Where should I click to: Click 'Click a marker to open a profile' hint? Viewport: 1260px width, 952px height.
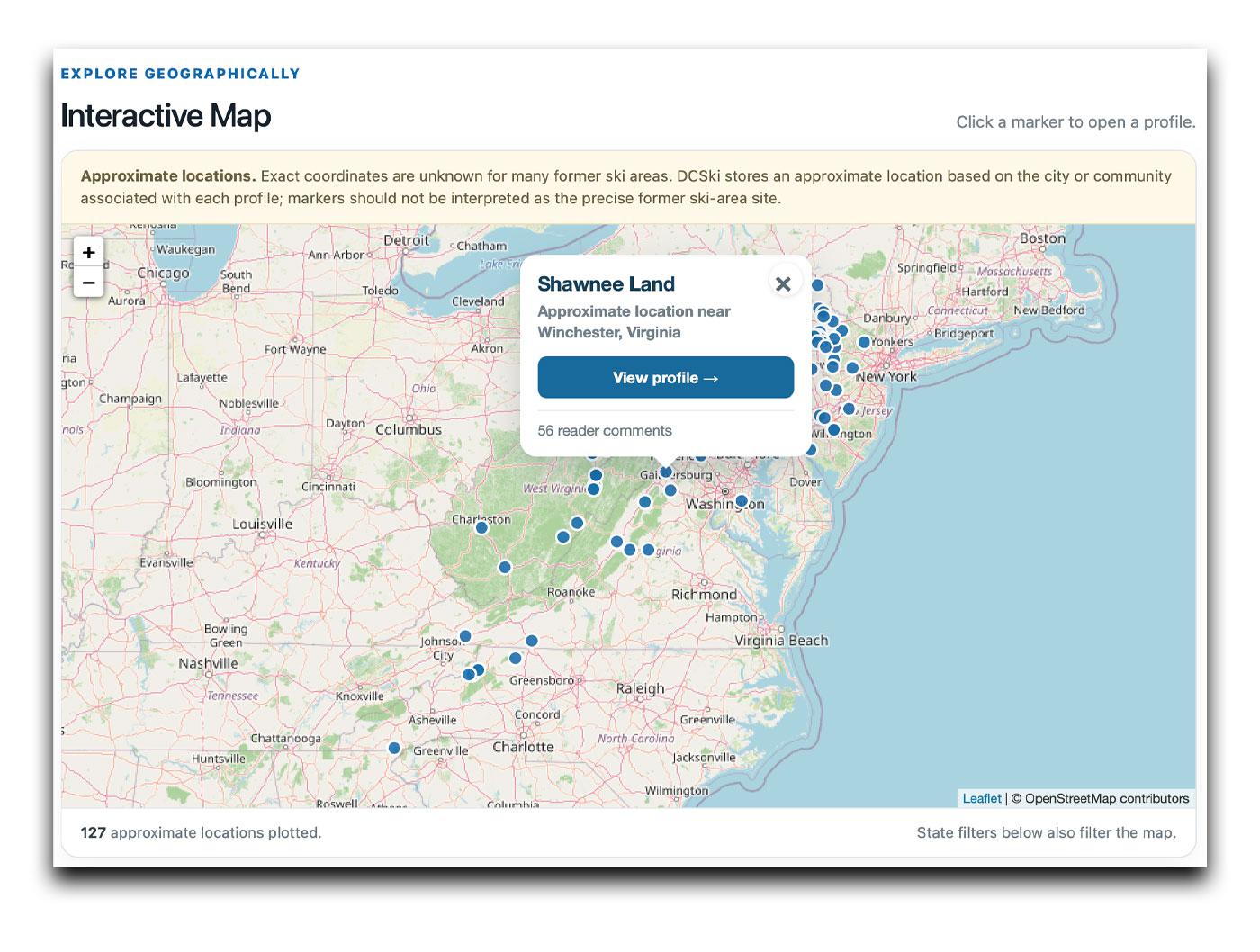click(x=1075, y=122)
